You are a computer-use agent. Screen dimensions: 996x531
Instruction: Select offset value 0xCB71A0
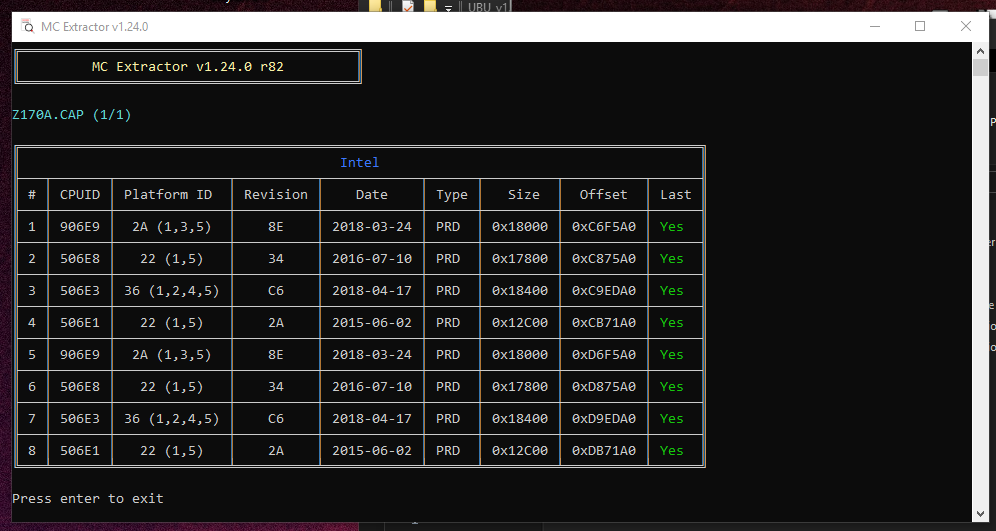603,323
